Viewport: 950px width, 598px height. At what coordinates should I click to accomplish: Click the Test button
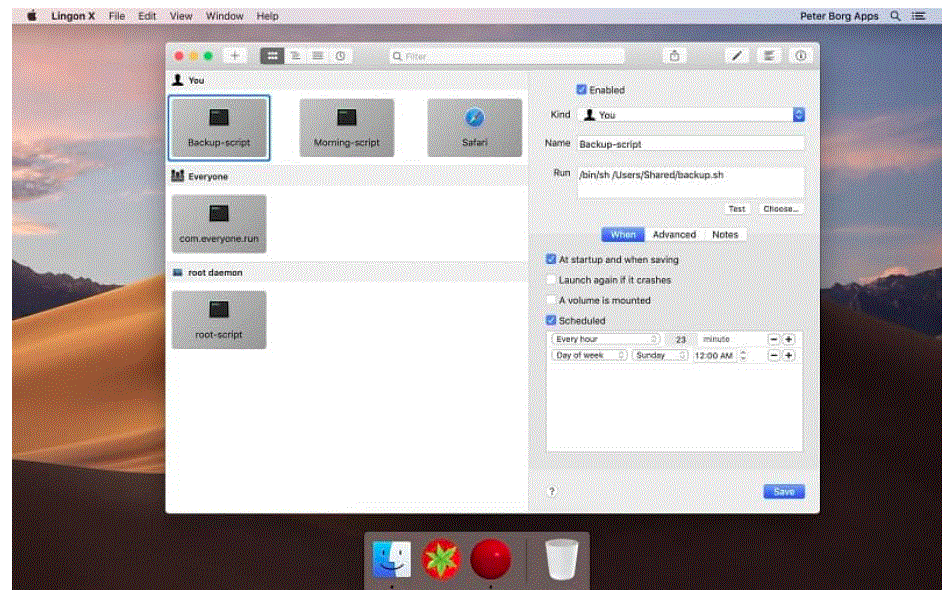[737, 209]
